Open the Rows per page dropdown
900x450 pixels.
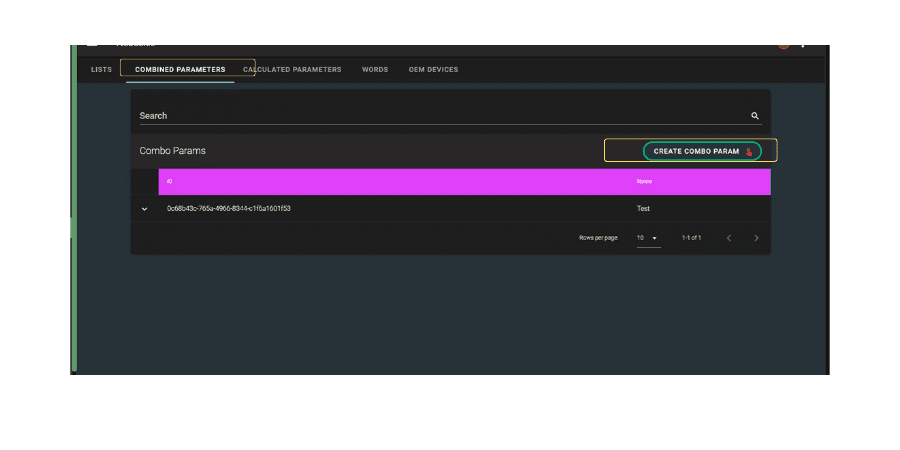tap(648, 238)
